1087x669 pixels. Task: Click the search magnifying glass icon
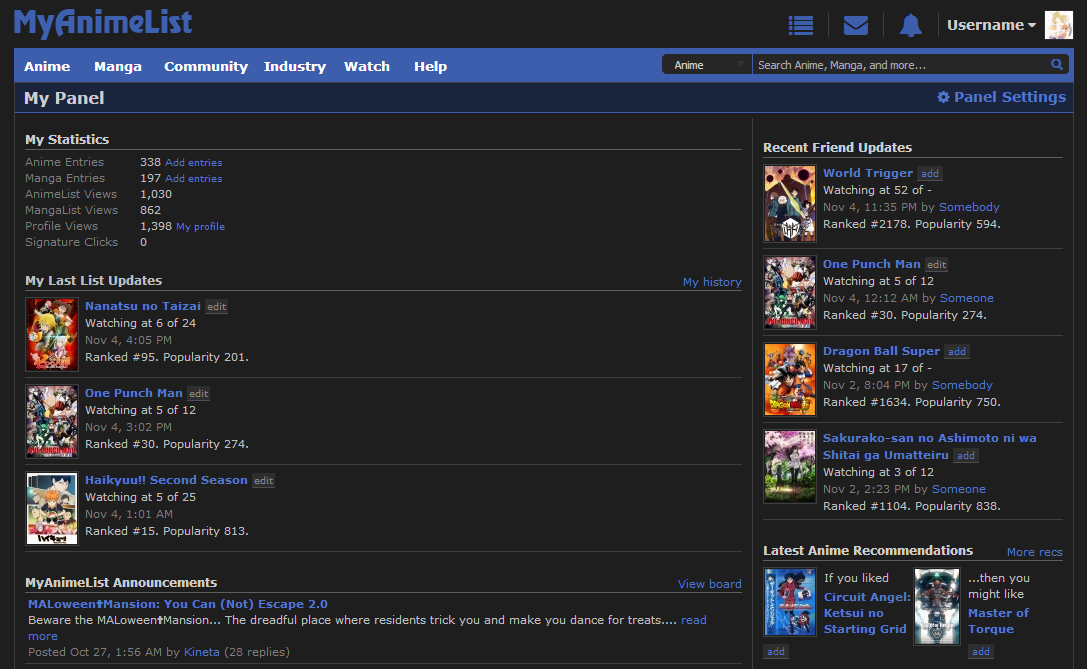[x=1057, y=64]
